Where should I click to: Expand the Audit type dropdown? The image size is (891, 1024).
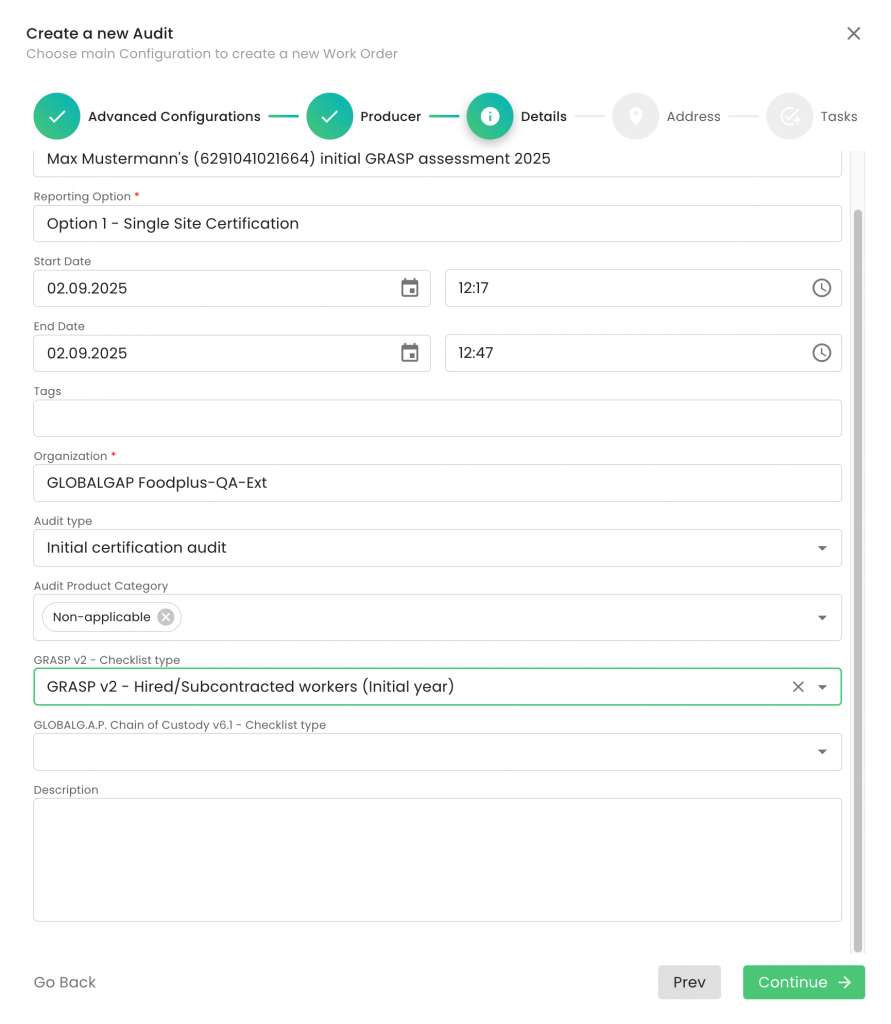[822, 548]
